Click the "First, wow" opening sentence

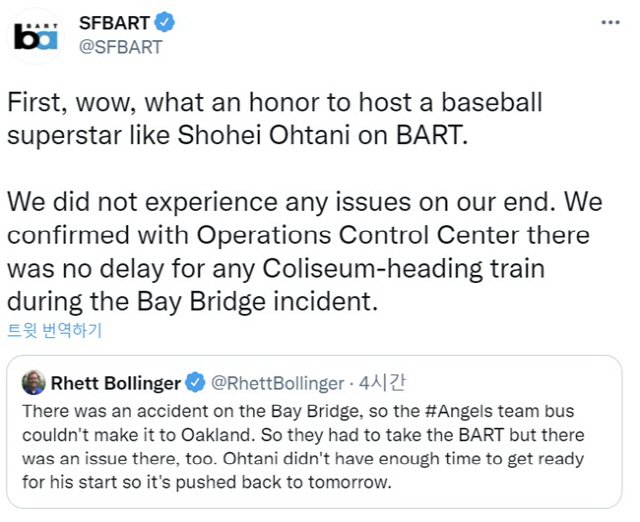75,103
